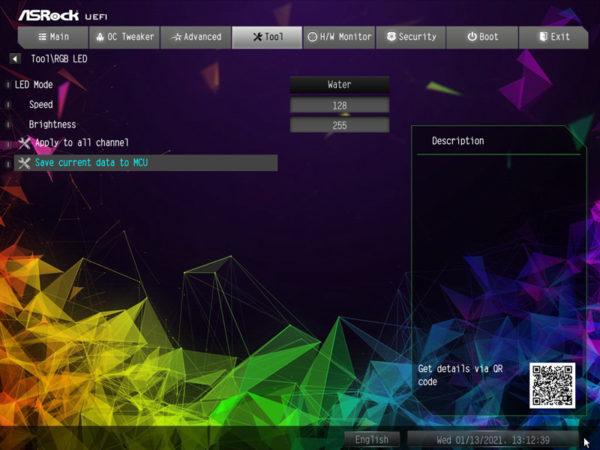
Task: Click the wrench icon beside Save current data
Action: tap(24, 163)
